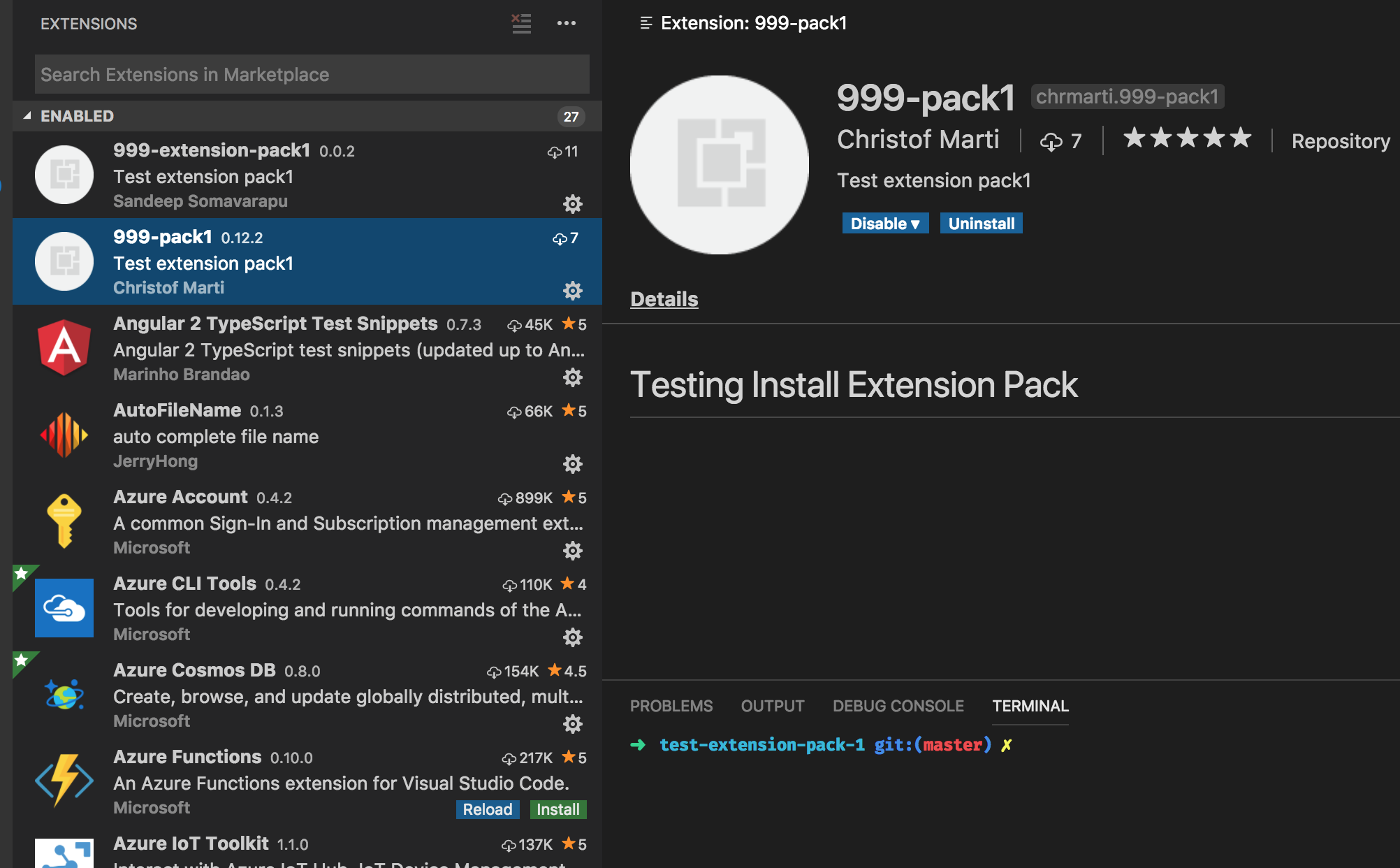The width and height of the screenshot is (1400, 868).
Task: Open manage gear for 999-pack1 extension
Action: (x=573, y=291)
